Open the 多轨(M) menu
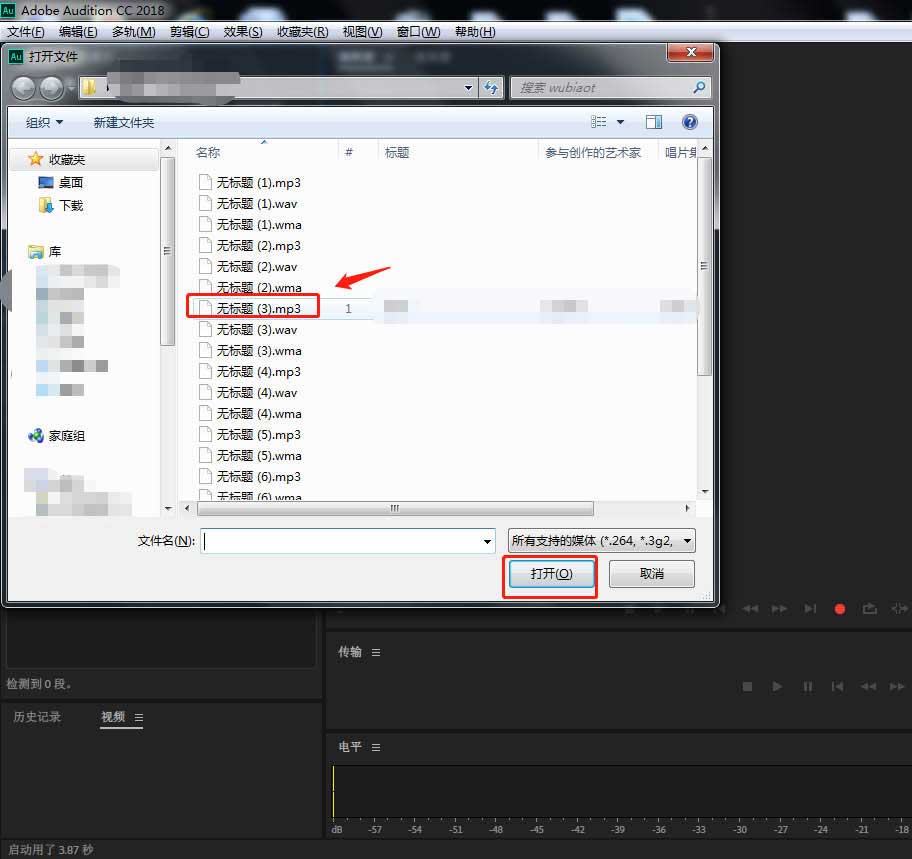Viewport: 912px width, 859px height. point(133,32)
